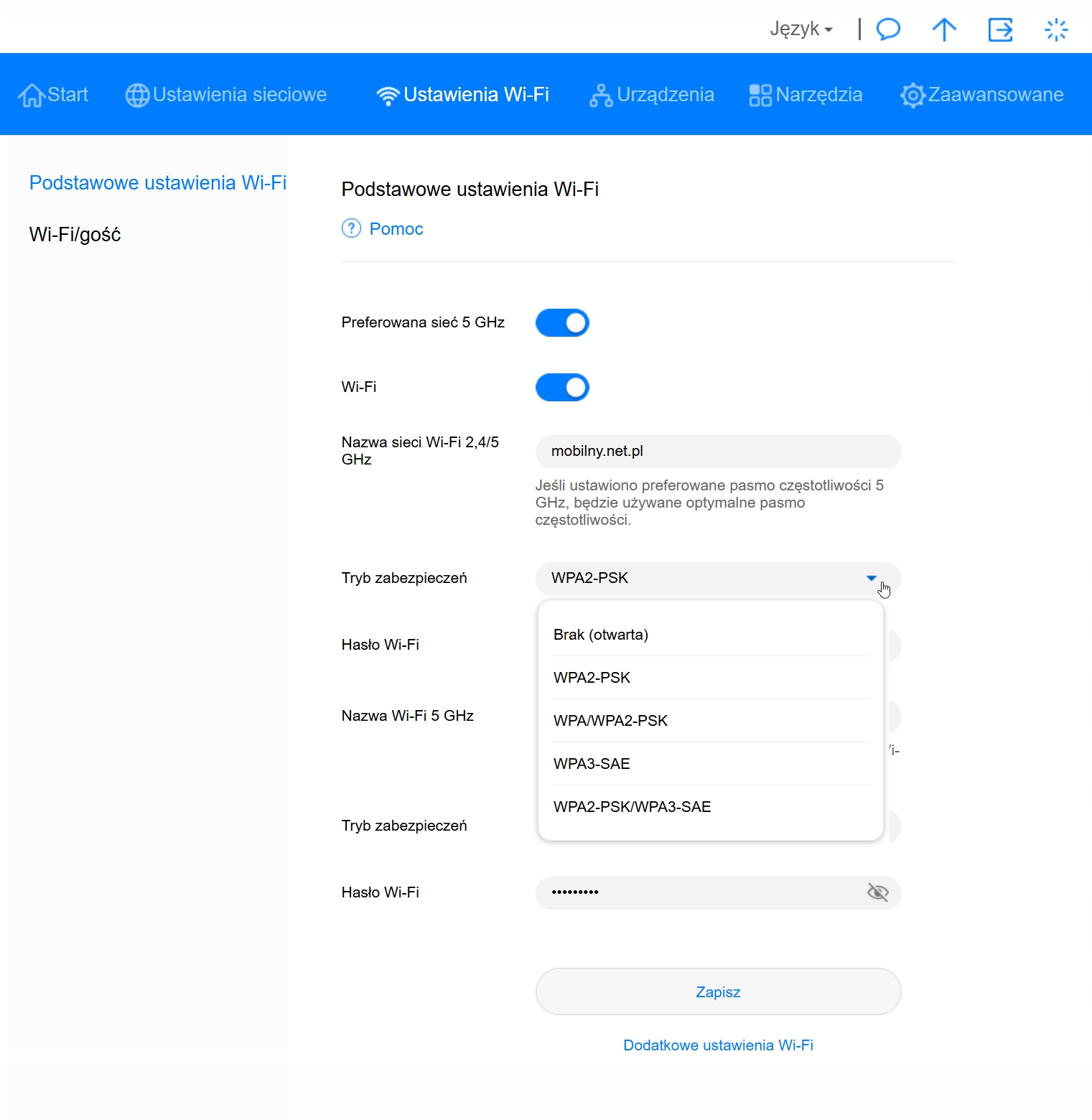Click the Wi-Fi network name field
The height and width of the screenshot is (1120, 1092).
click(x=718, y=452)
